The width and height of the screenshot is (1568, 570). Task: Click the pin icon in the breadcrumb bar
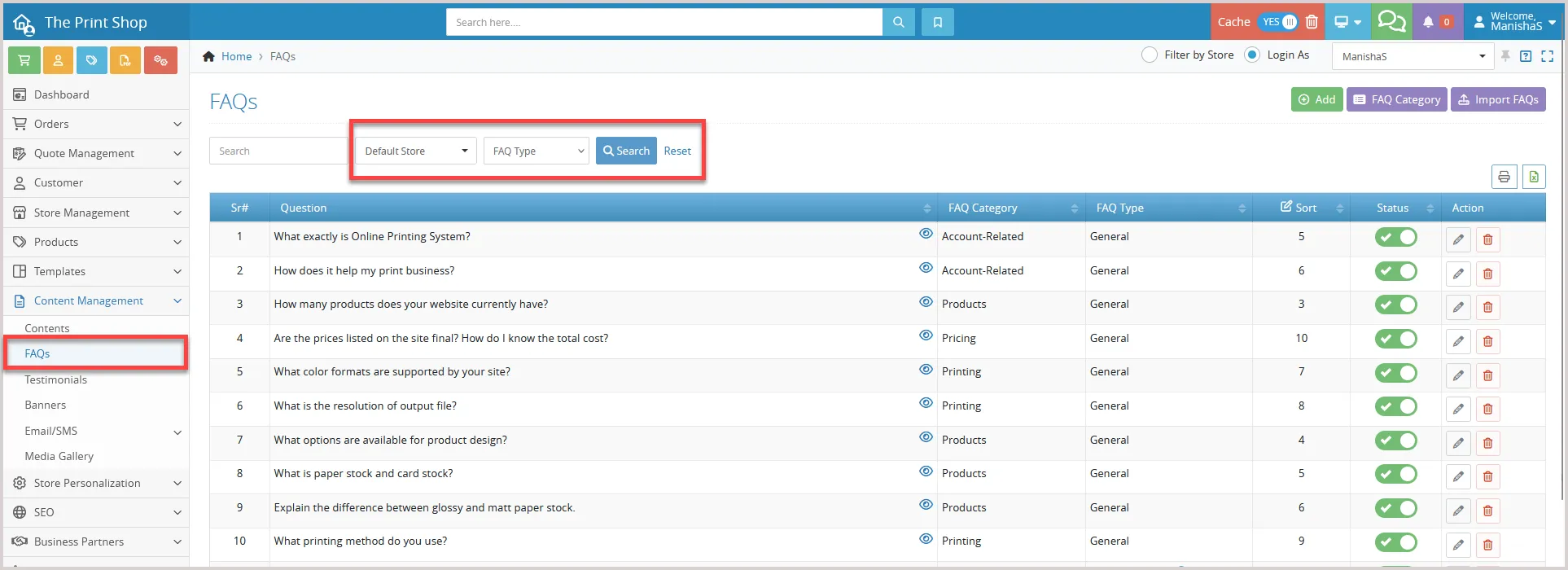1505,56
